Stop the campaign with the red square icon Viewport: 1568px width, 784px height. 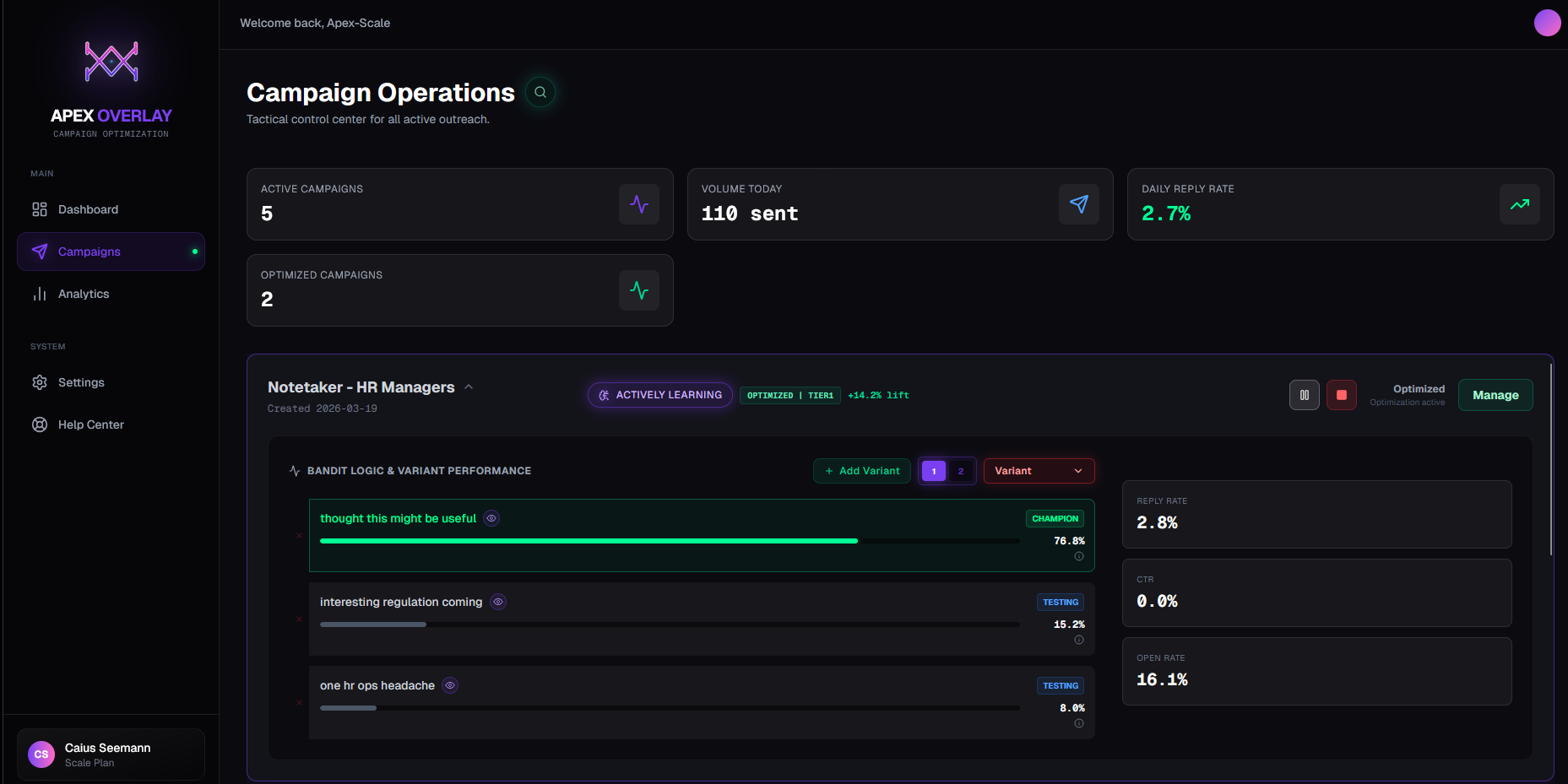pyautogui.click(x=1342, y=394)
